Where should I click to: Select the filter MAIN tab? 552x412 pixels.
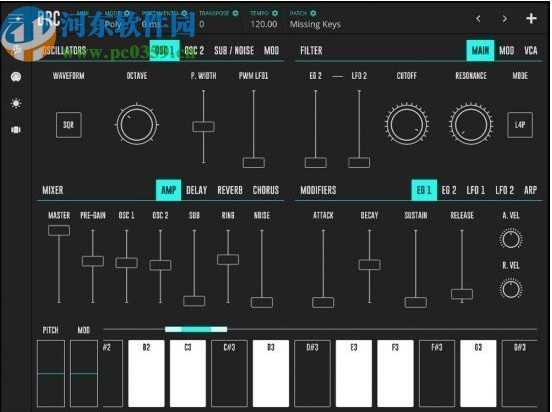click(x=480, y=50)
